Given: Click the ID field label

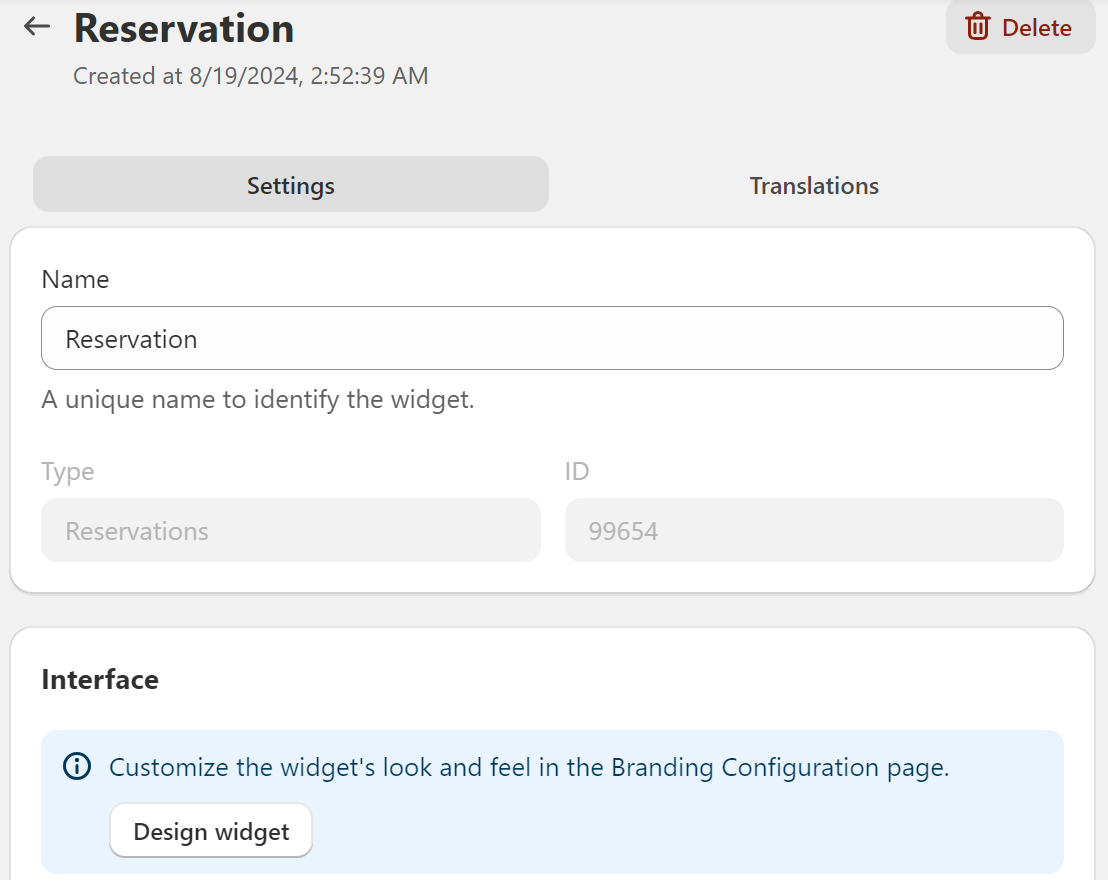Looking at the screenshot, I should click(577, 471).
